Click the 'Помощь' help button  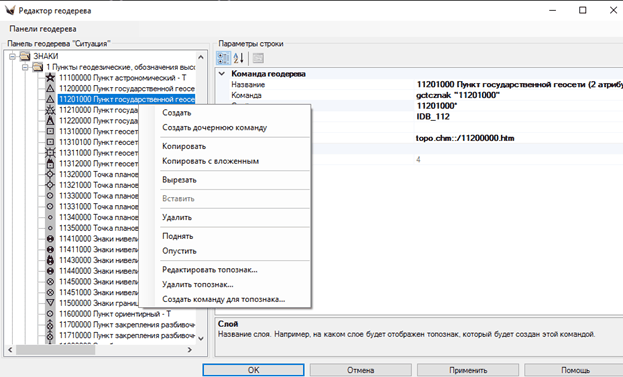pyautogui.click(x=575, y=370)
